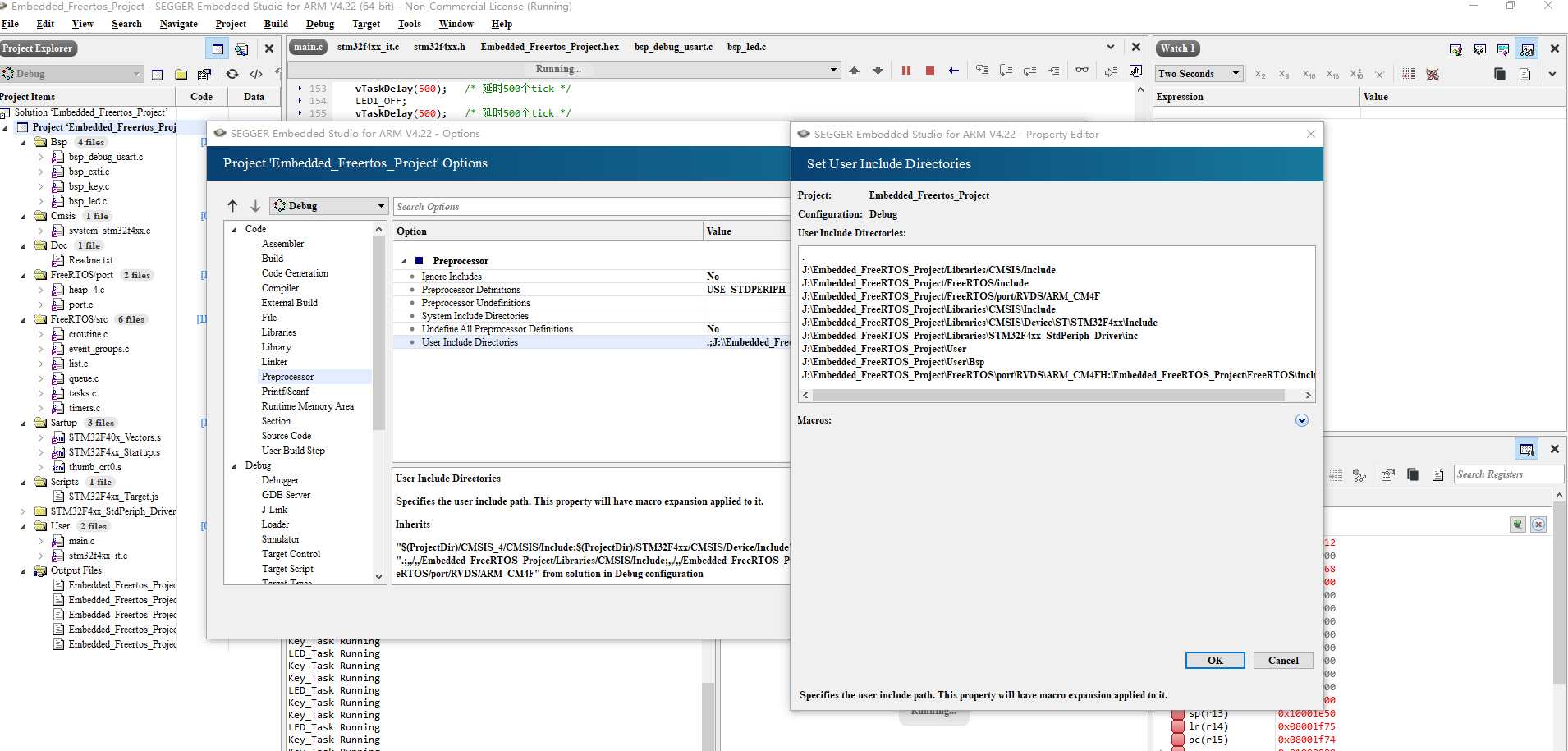Select the System Include Directories option row

[591, 316]
